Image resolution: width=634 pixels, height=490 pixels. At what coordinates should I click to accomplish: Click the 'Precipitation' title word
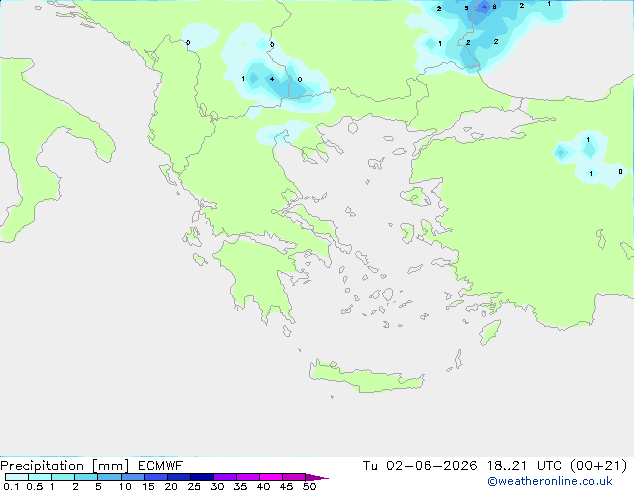[x=42, y=466]
